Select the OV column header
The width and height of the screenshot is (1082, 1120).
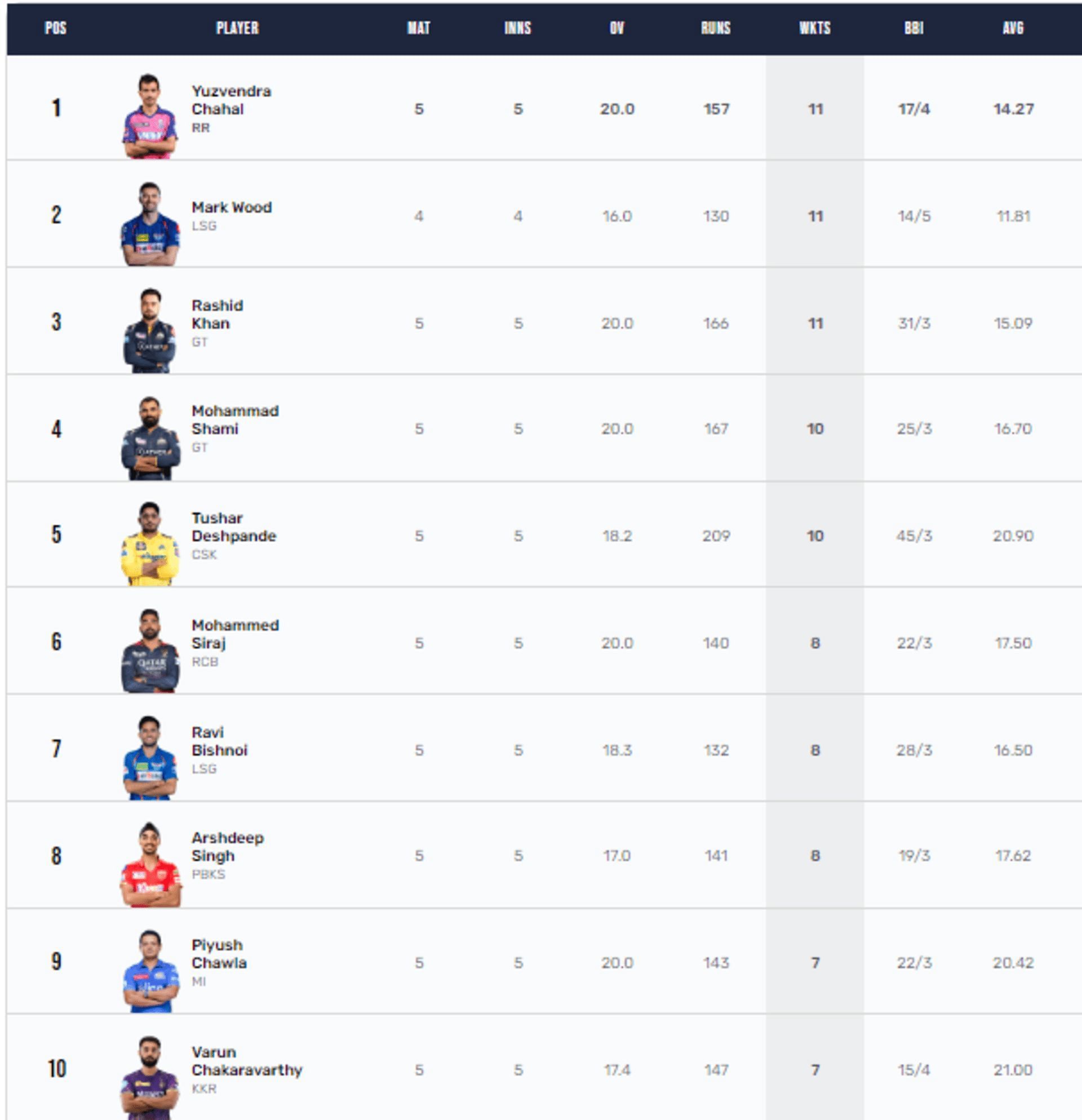point(617,28)
